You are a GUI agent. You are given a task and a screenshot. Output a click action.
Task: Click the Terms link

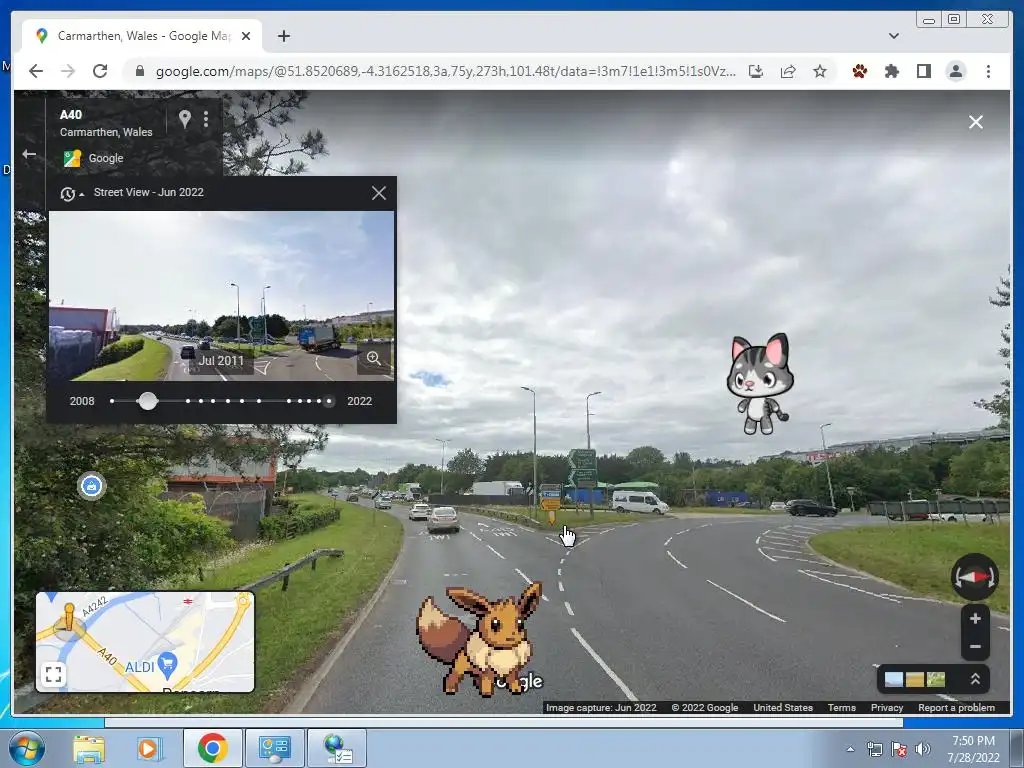pos(841,707)
